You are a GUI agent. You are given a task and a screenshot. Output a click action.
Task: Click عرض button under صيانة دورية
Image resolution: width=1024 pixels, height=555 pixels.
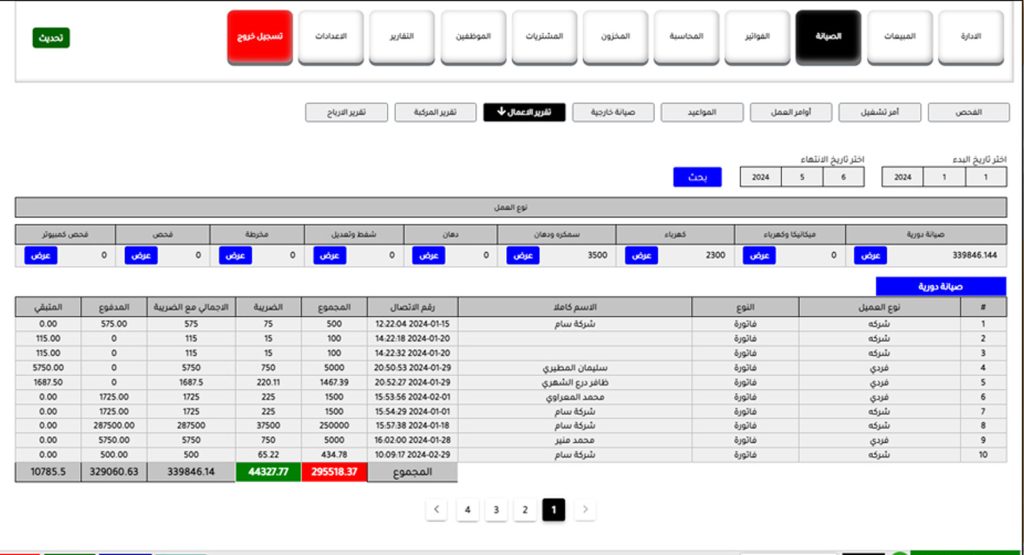click(x=870, y=255)
